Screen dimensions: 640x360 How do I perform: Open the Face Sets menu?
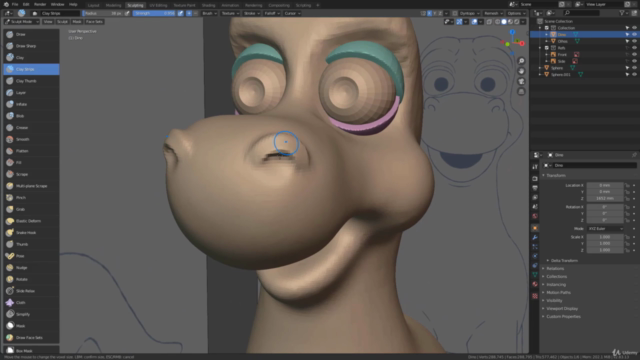(x=94, y=22)
